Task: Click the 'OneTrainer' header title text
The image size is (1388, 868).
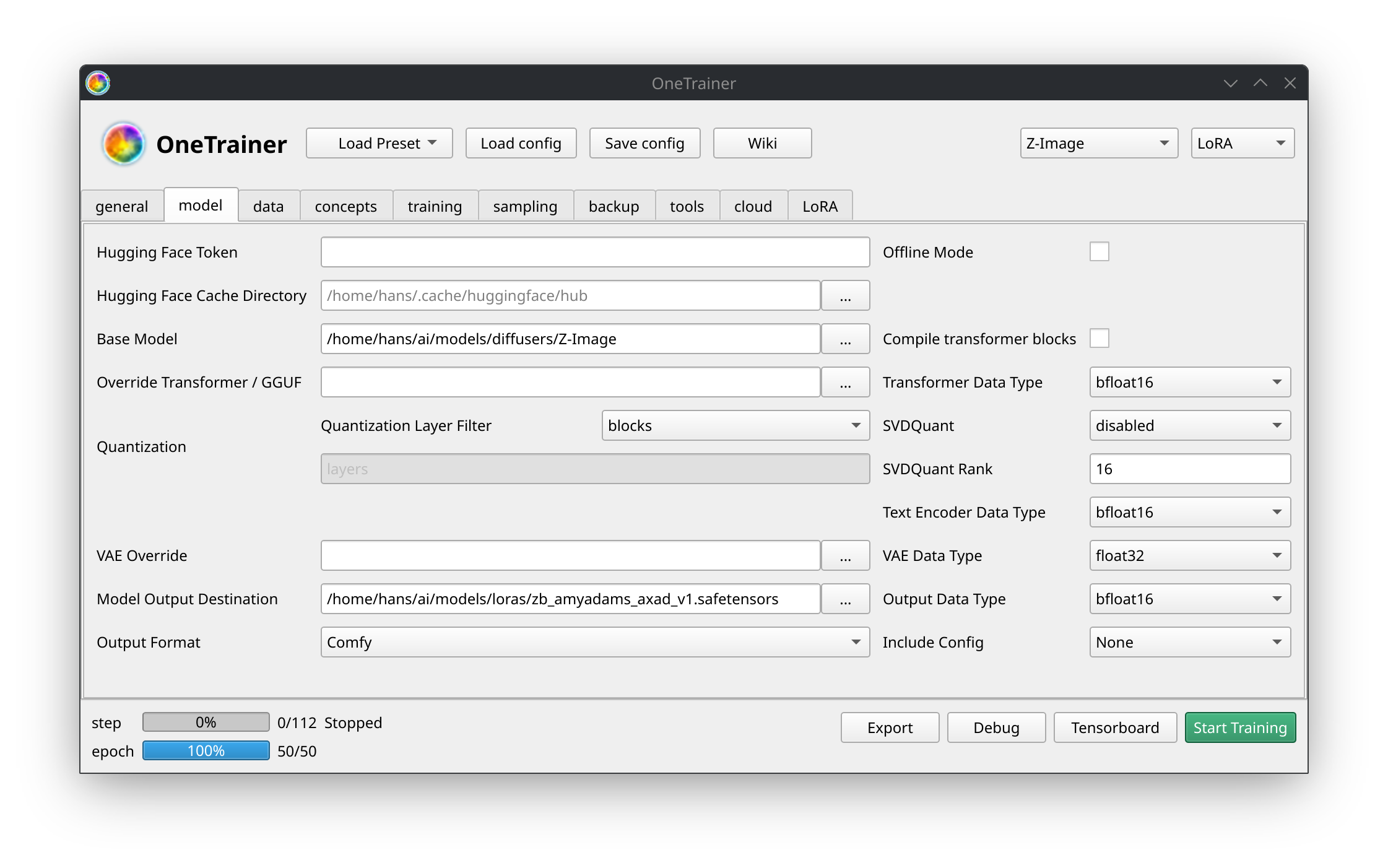Action: (x=222, y=144)
